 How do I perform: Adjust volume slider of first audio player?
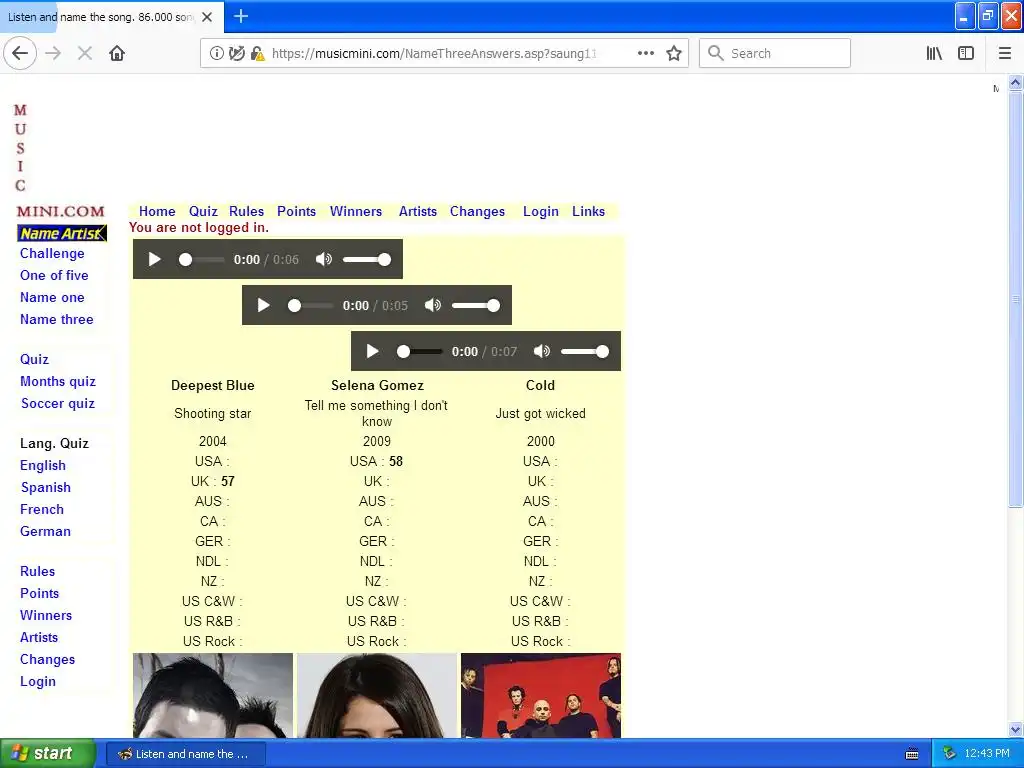(367, 259)
